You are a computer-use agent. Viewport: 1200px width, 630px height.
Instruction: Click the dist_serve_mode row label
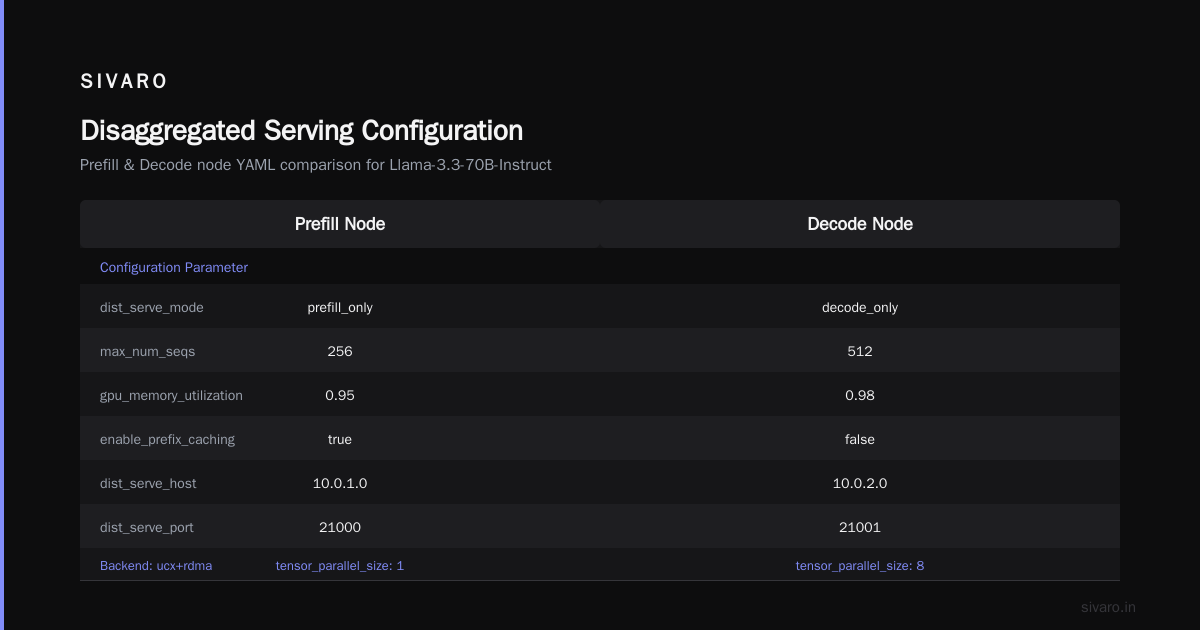pyautogui.click(x=152, y=308)
